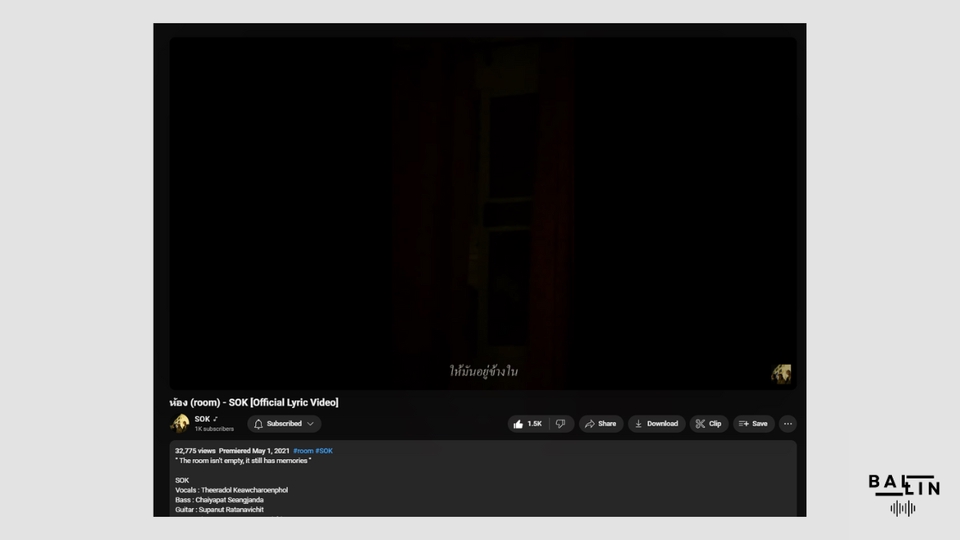960x540 pixels.
Task: Select '1K subscribers' text
Action: pyautogui.click(x=214, y=429)
